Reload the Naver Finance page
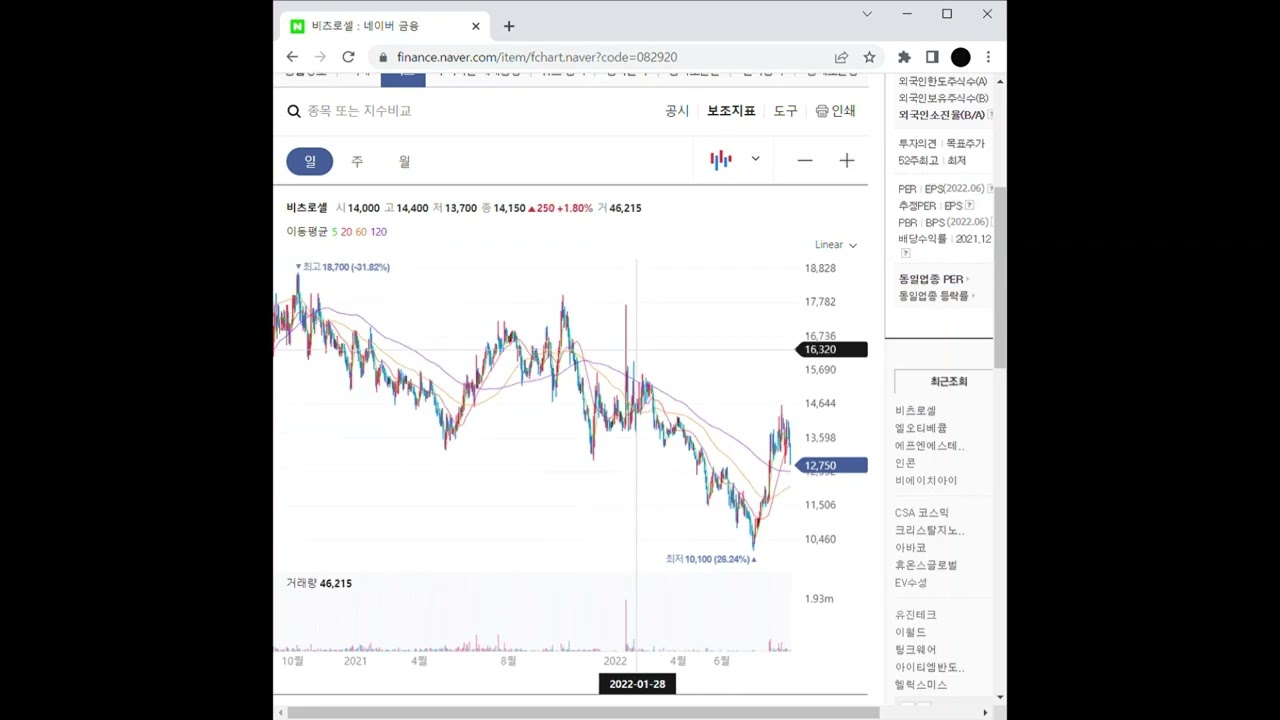The image size is (1280, 720). (348, 57)
